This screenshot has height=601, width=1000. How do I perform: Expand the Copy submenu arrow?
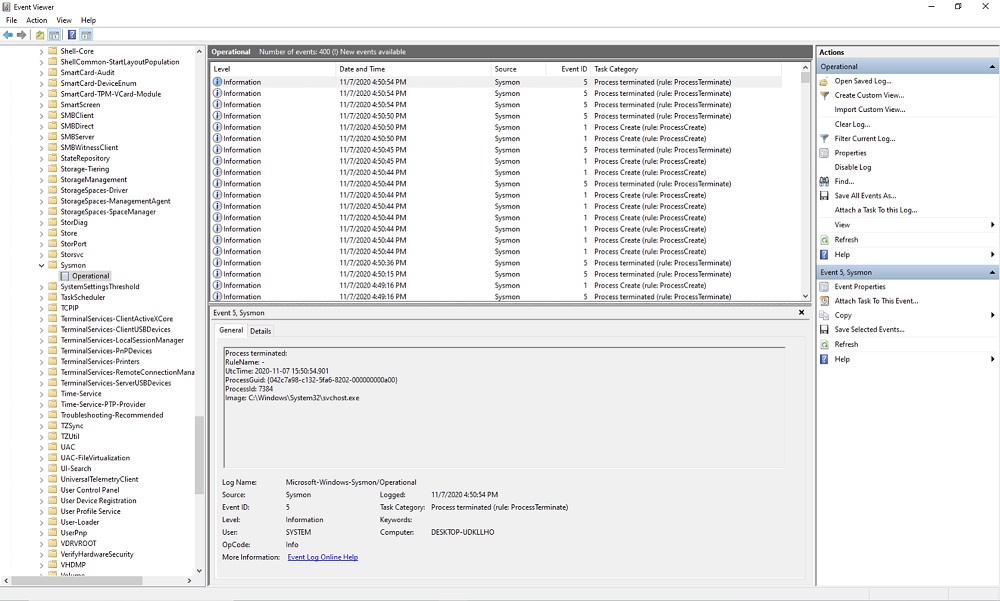992,315
